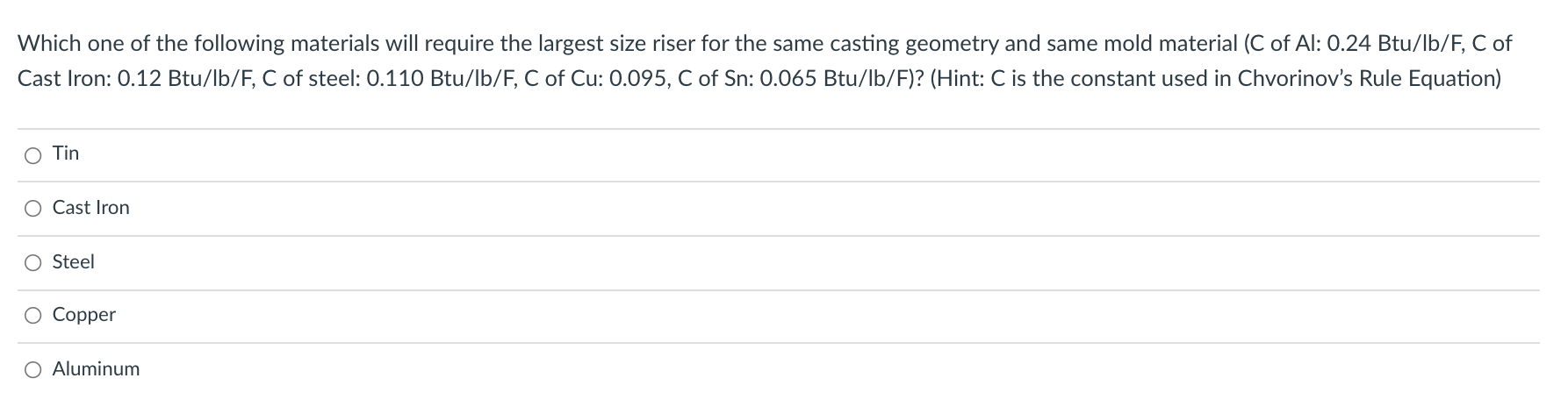1568x414 pixels.
Task: Select the Aluminum radio button
Action: [x=33, y=370]
